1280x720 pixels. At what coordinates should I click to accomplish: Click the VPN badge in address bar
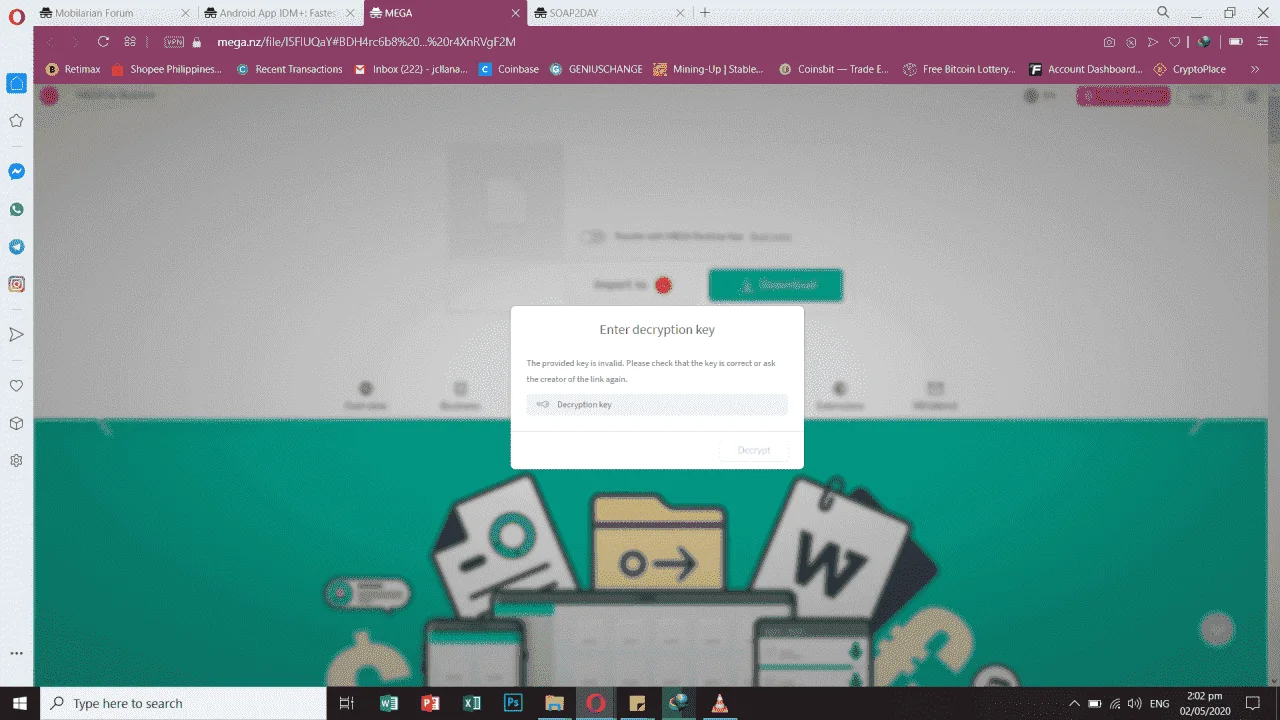(174, 42)
